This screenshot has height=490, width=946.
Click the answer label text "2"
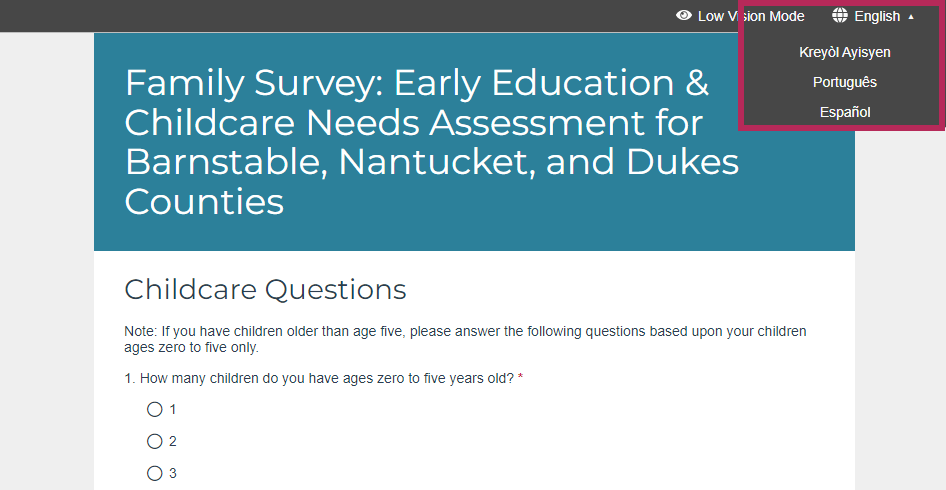coord(173,442)
